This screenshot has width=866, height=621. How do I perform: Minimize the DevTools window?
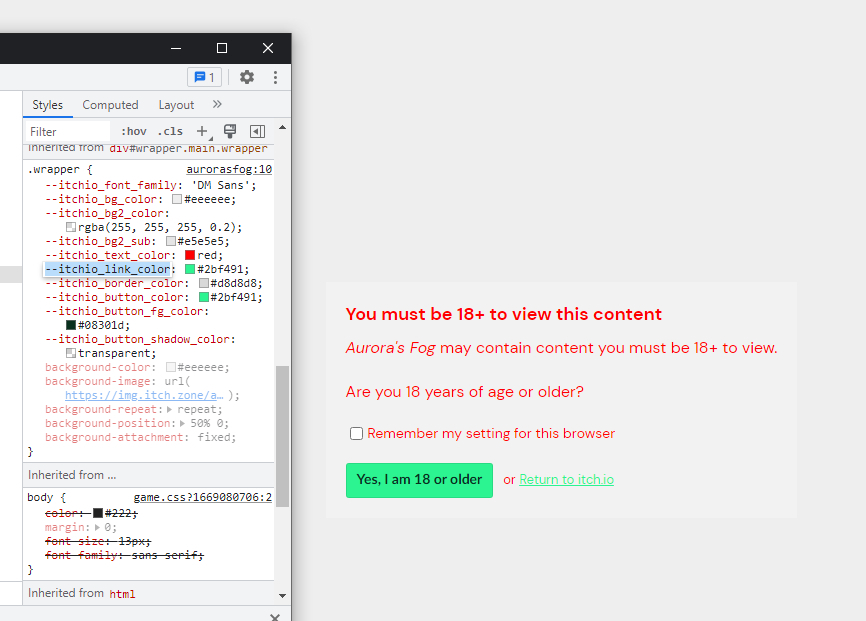pos(176,48)
